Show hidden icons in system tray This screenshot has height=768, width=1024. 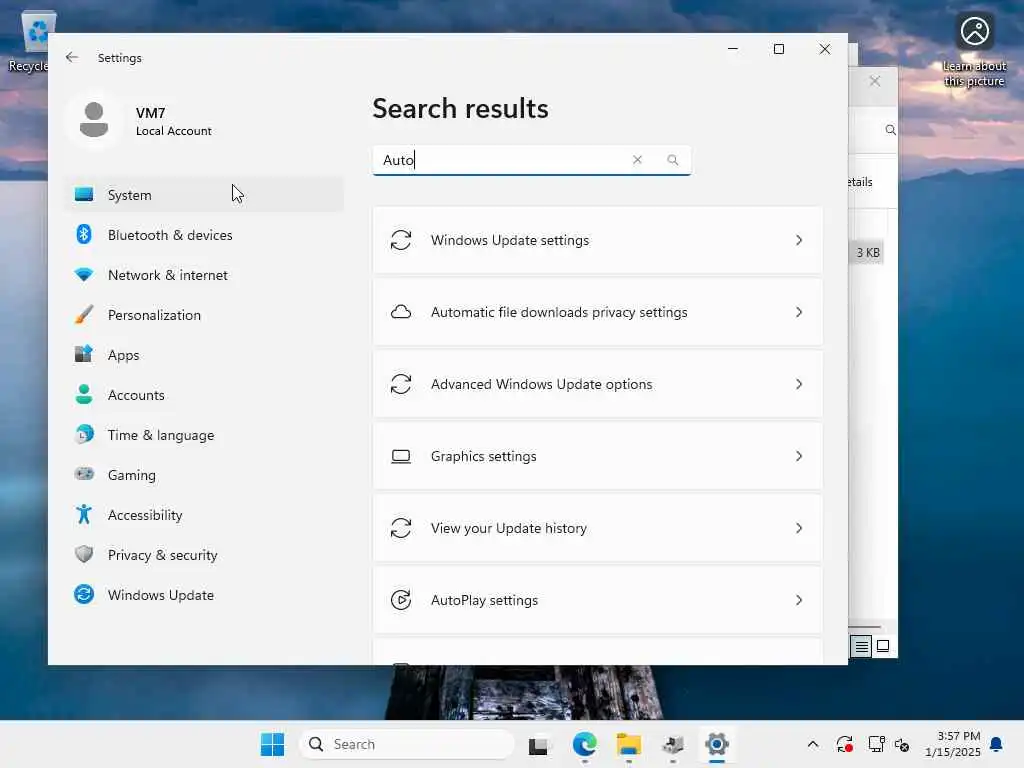pyautogui.click(x=812, y=744)
